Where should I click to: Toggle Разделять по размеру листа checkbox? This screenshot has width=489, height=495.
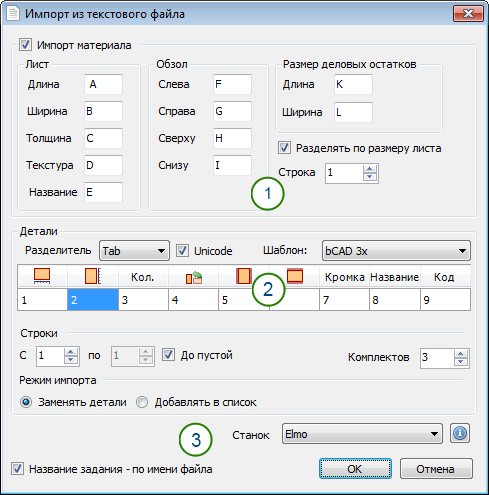click(284, 148)
